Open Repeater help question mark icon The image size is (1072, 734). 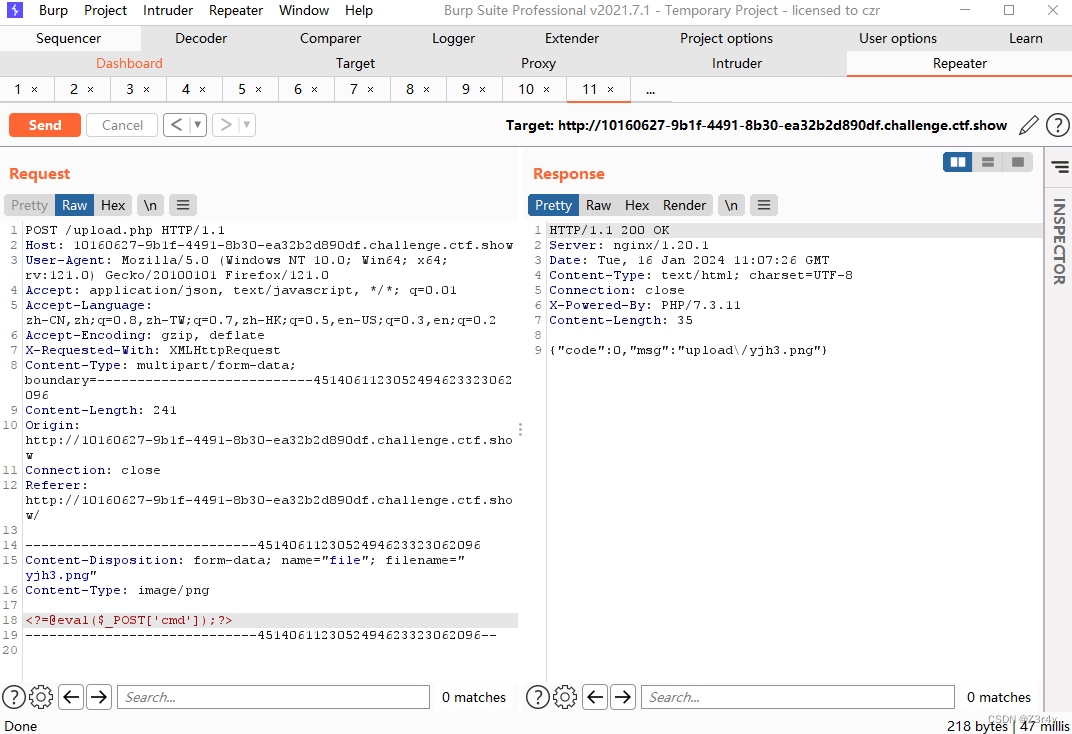[1057, 125]
